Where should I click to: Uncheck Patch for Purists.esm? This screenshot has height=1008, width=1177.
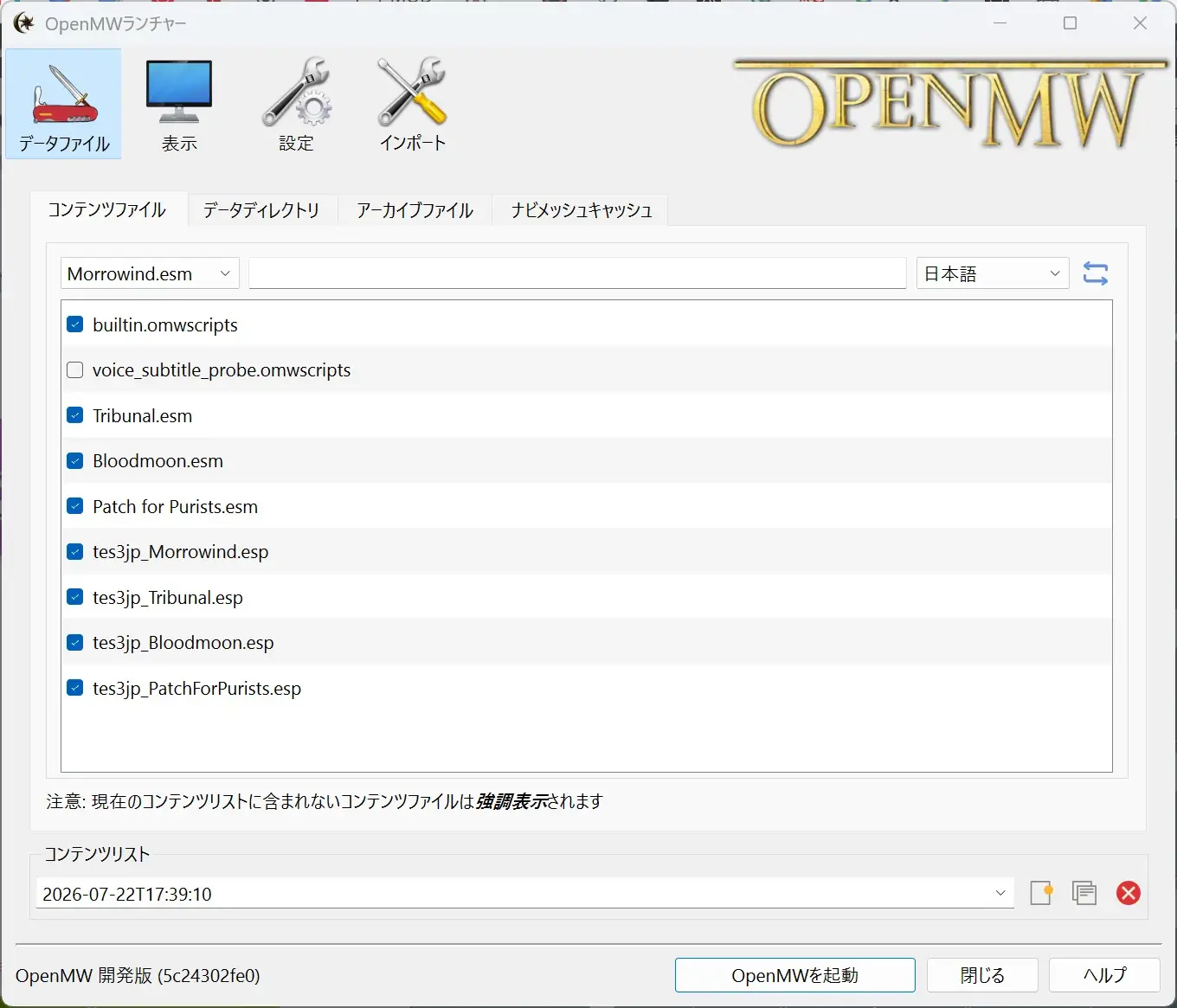(x=75, y=506)
